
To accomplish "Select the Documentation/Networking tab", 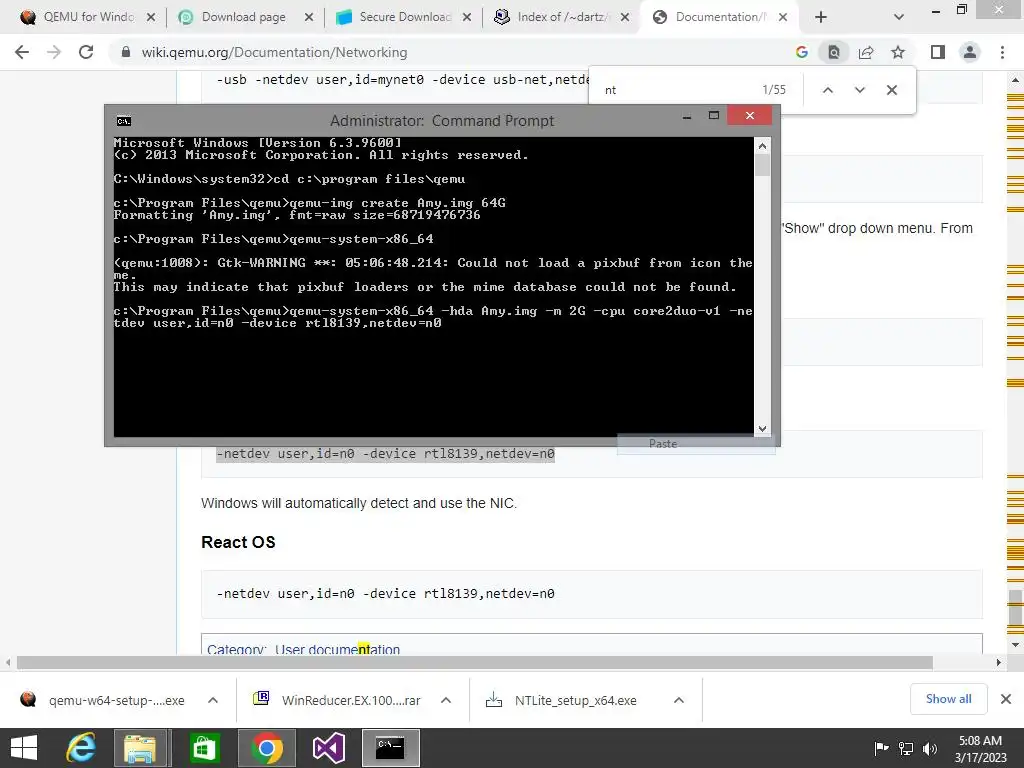I will [718, 17].
